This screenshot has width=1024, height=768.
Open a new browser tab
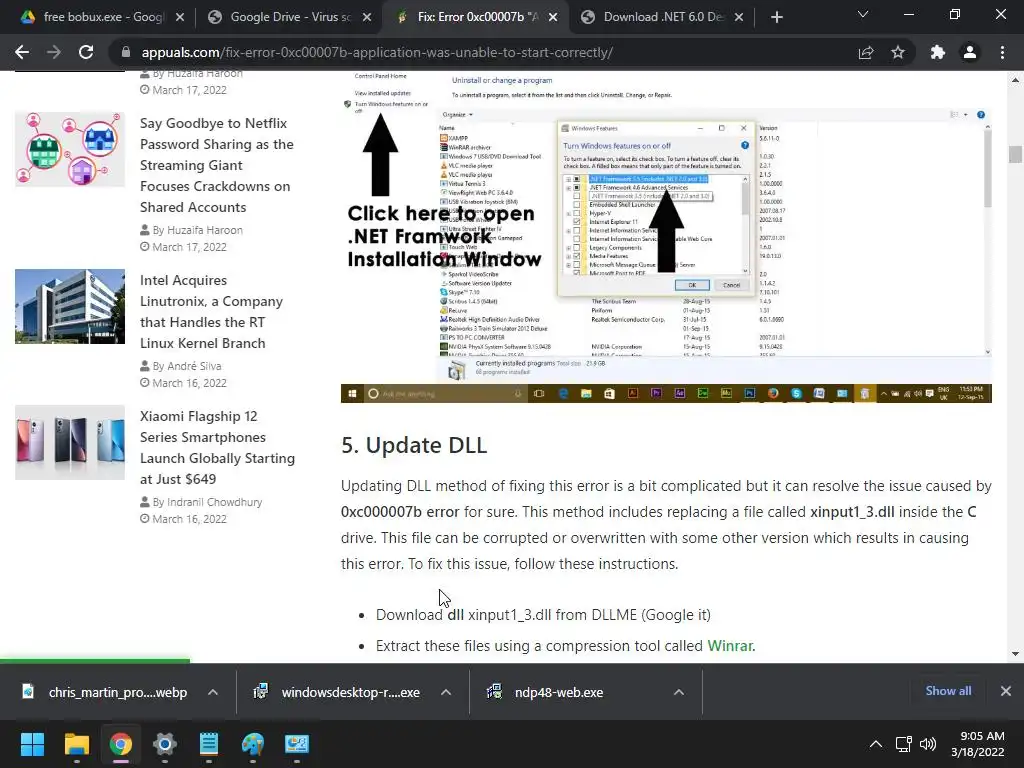(x=776, y=17)
